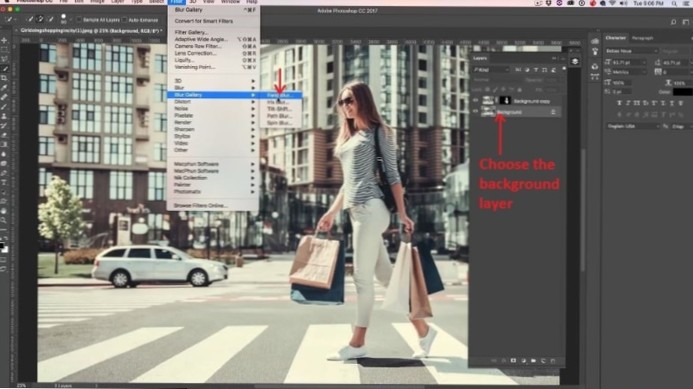Image resolution: width=693 pixels, height=389 pixels.
Task: Select the Hand tool
Action: click(4, 211)
